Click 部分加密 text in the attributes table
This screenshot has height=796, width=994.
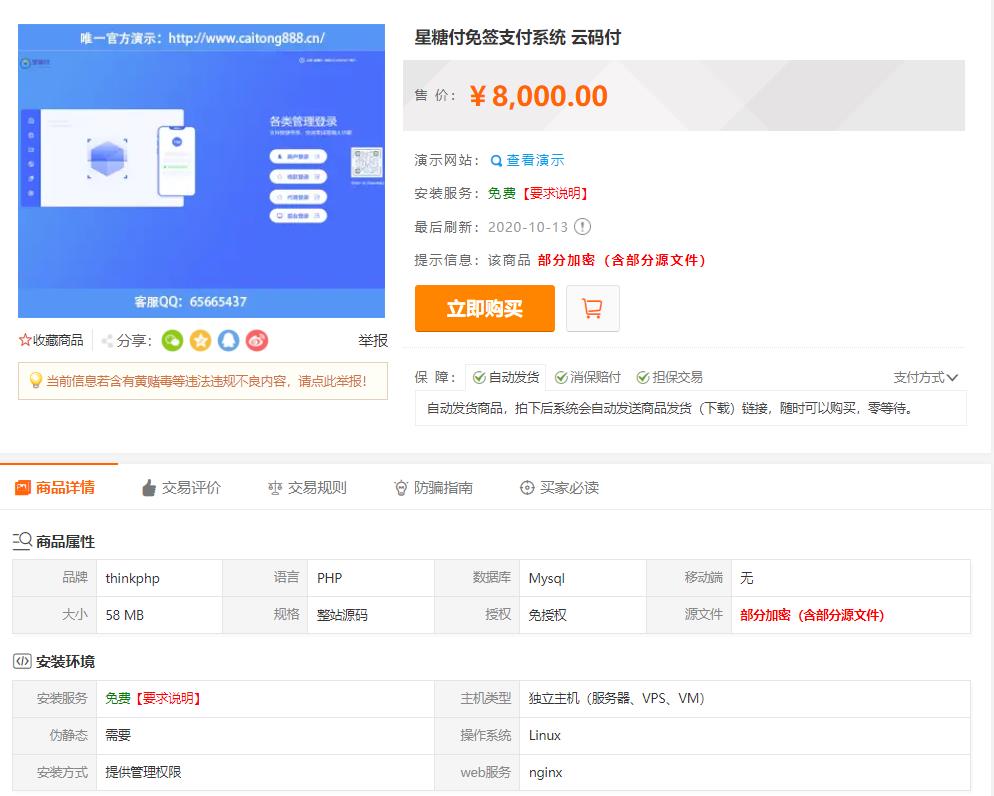coord(812,615)
